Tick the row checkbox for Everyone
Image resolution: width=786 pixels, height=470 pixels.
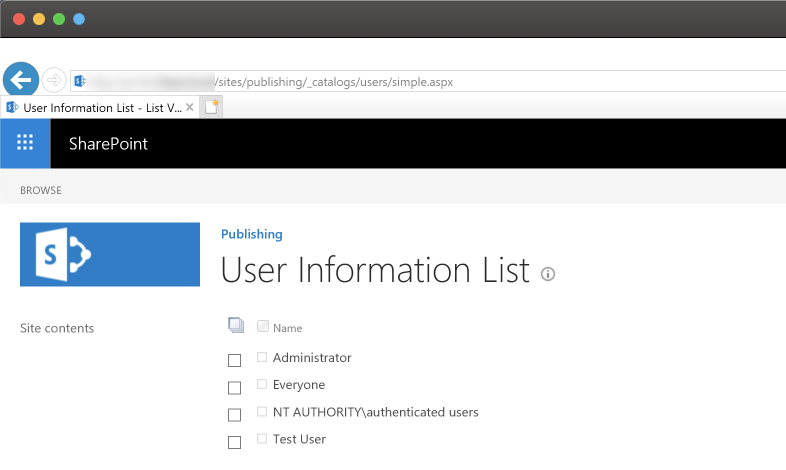pos(234,388)
